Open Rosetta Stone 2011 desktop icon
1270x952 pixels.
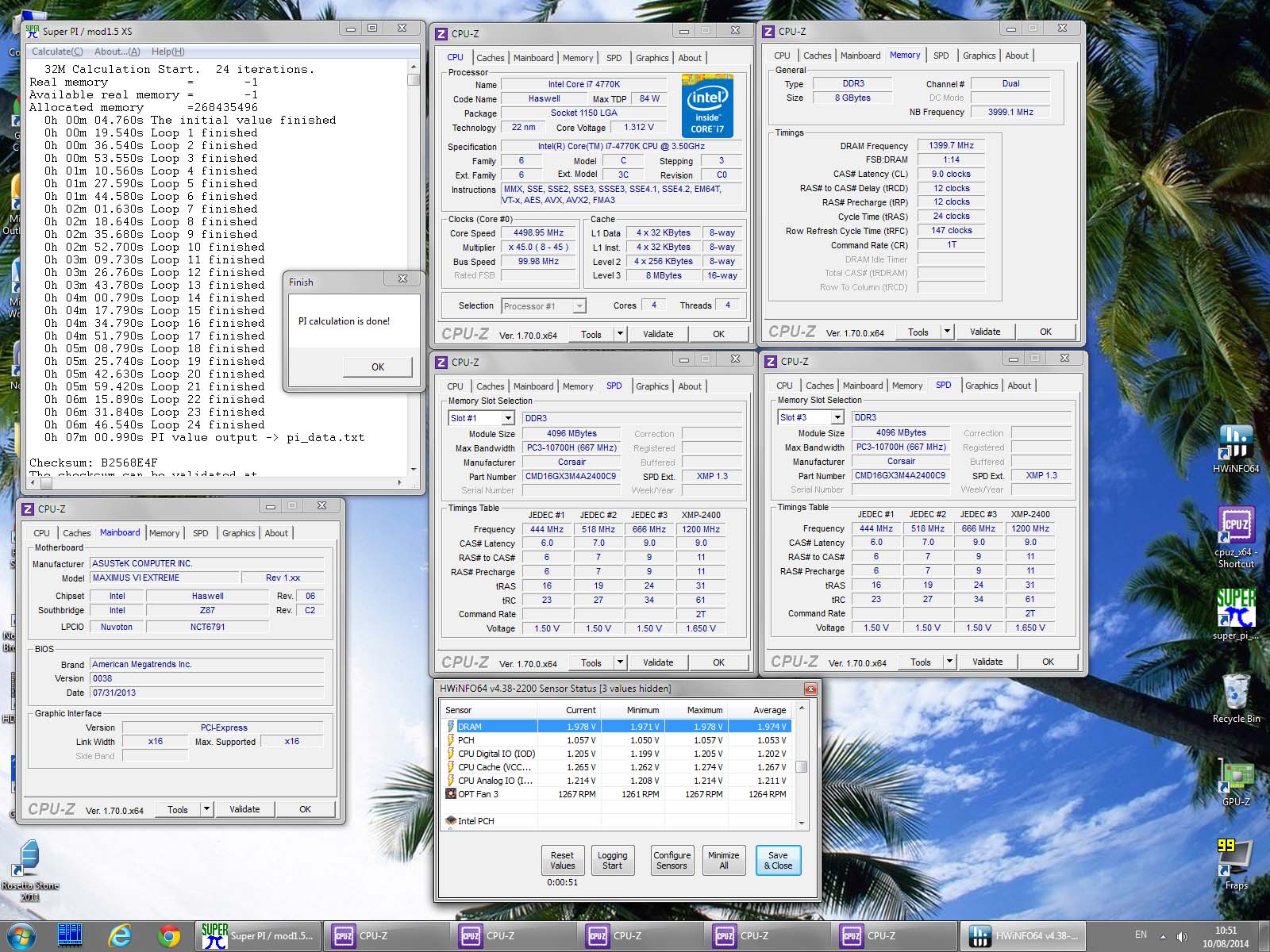point(29,870)
